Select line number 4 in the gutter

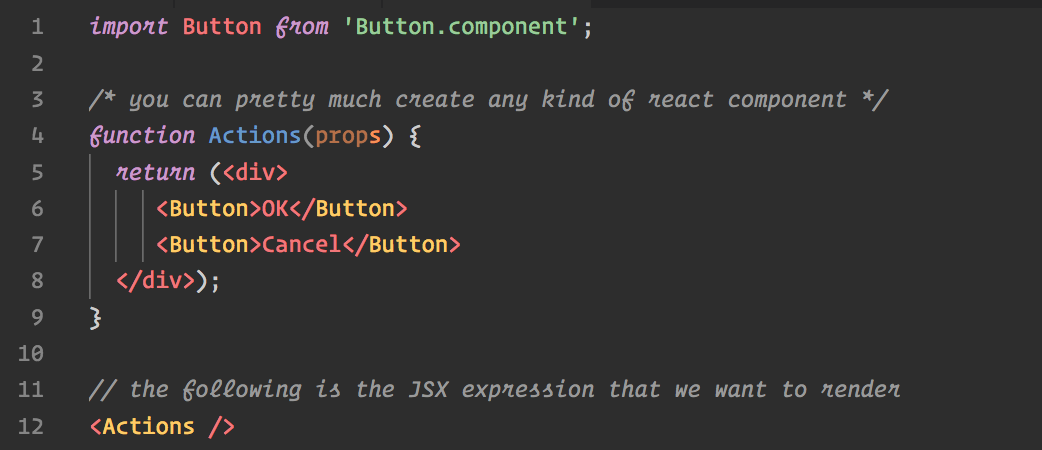(37, 136)
